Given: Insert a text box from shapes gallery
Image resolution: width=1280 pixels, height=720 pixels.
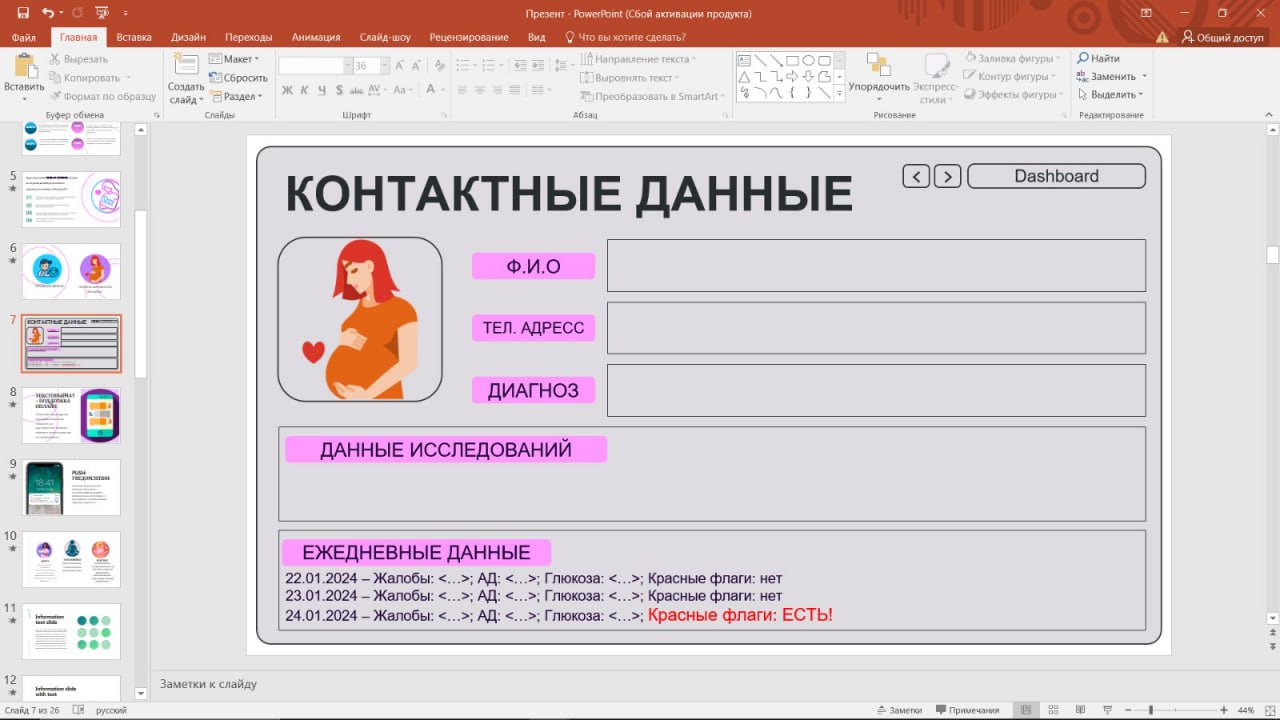Looking at the screenshot, I should pos(744,60).
